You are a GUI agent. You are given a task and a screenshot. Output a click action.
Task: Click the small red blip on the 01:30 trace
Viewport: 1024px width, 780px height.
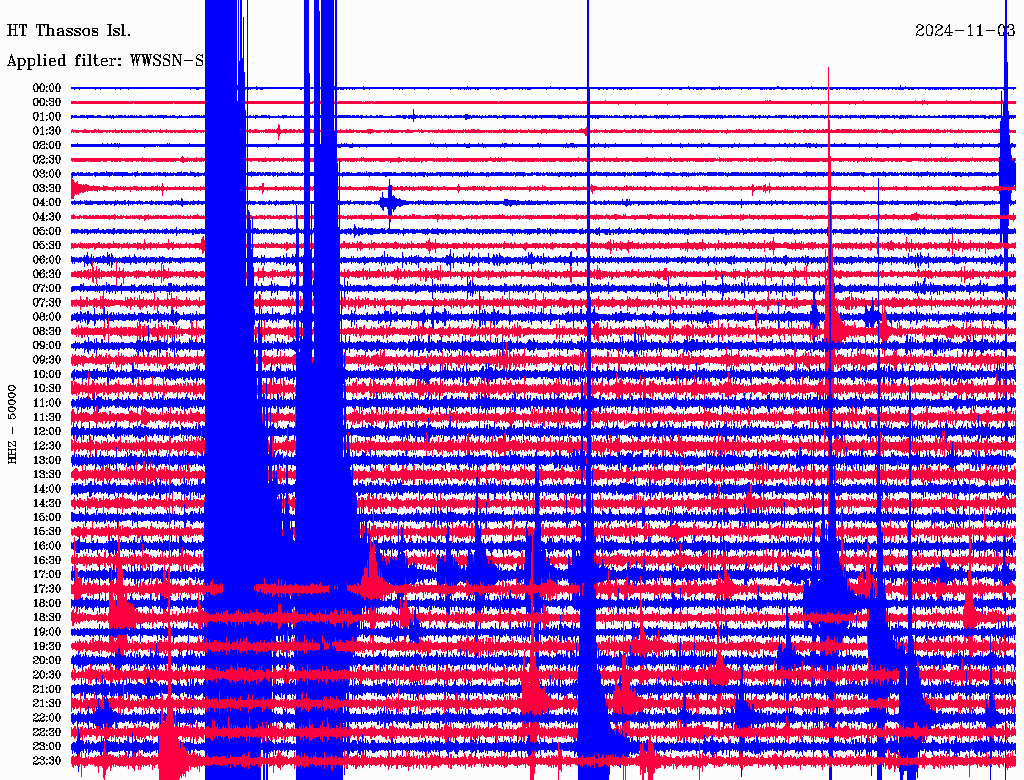point(279,131)
